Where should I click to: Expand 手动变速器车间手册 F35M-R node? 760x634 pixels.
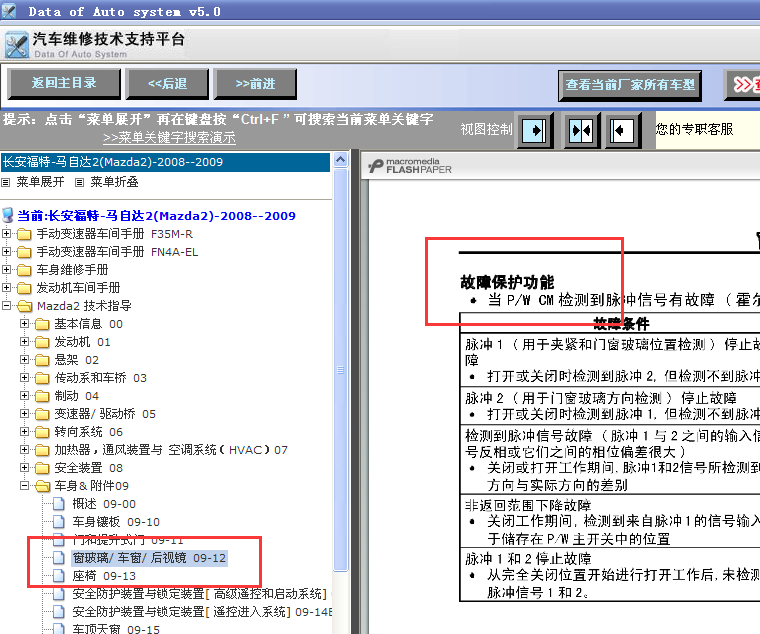click(6, 234)
